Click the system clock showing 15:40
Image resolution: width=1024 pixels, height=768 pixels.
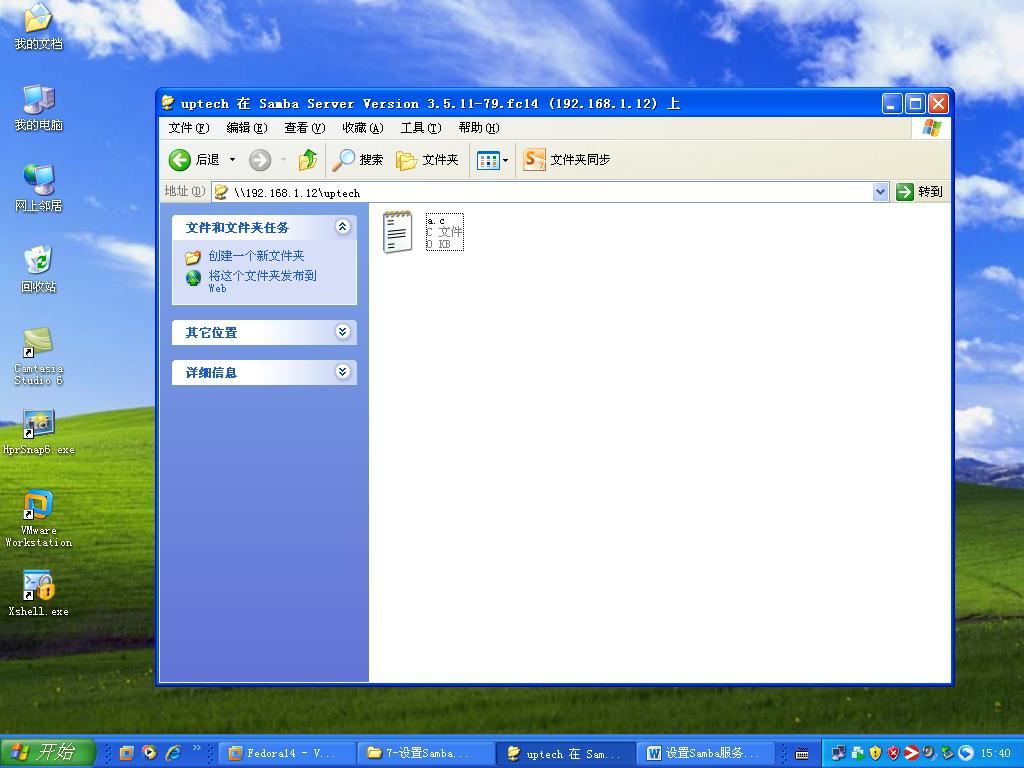coord(995,754)
